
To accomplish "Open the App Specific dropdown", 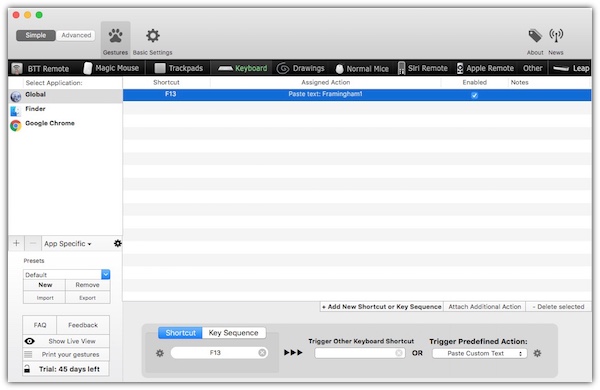I will (x=68, y=244).
